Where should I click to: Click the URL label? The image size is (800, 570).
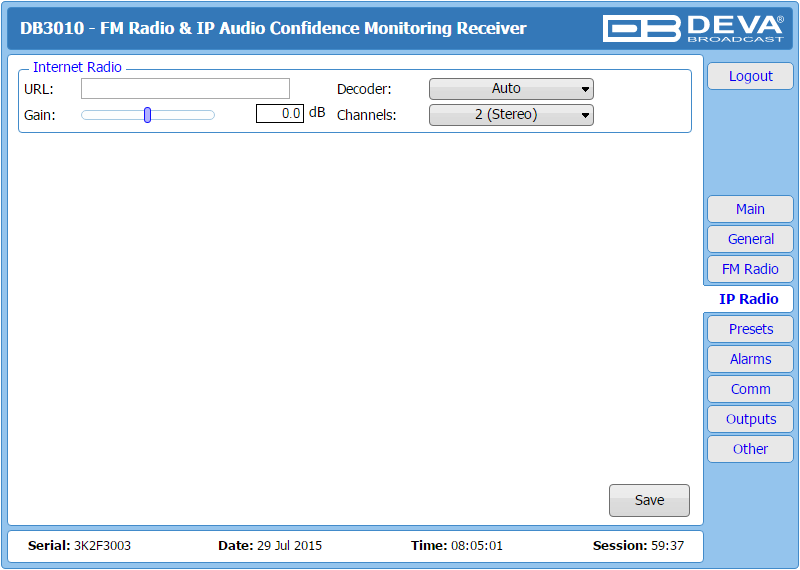[38, 89]
